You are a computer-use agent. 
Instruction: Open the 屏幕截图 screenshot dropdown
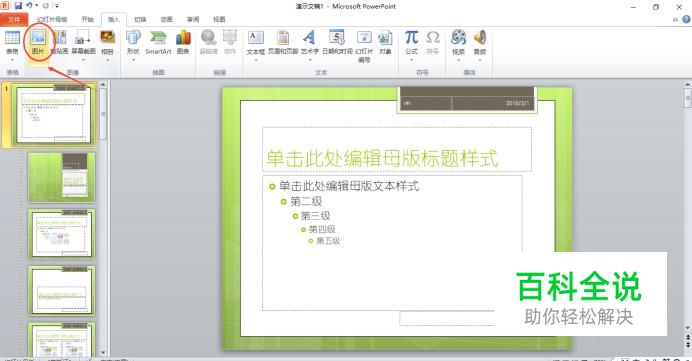[83, 60]
